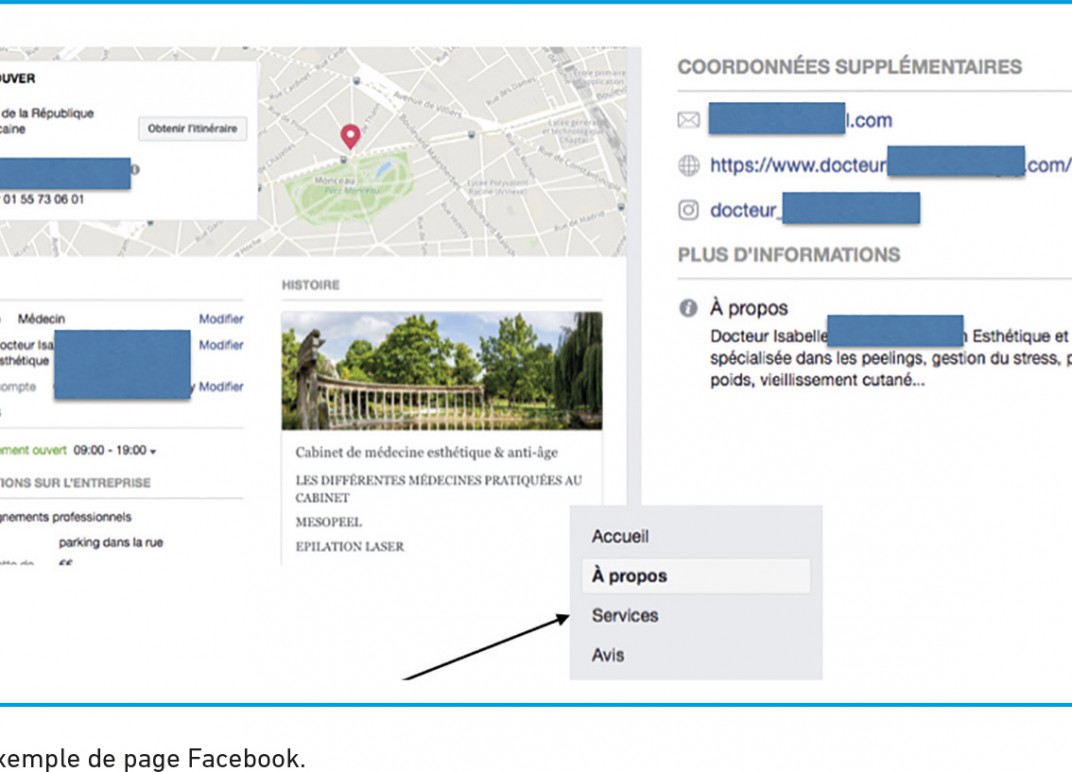Click the 'ouvert' open status text

[x=49, y=450]
